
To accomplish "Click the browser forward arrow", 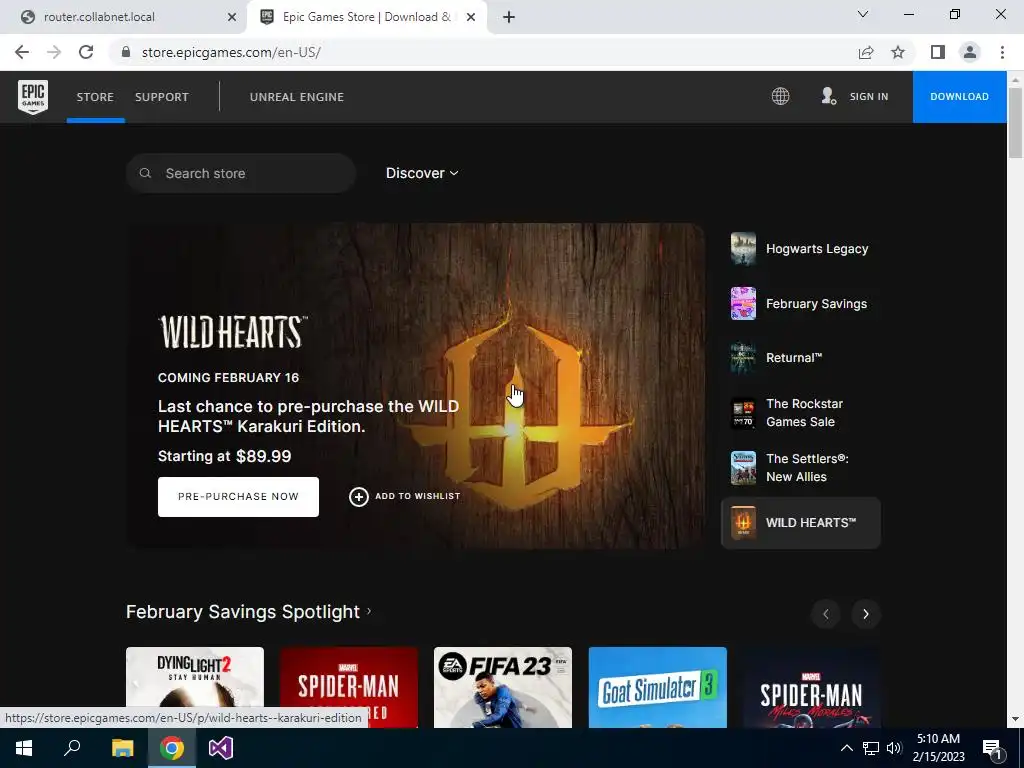I will point(54,52).
